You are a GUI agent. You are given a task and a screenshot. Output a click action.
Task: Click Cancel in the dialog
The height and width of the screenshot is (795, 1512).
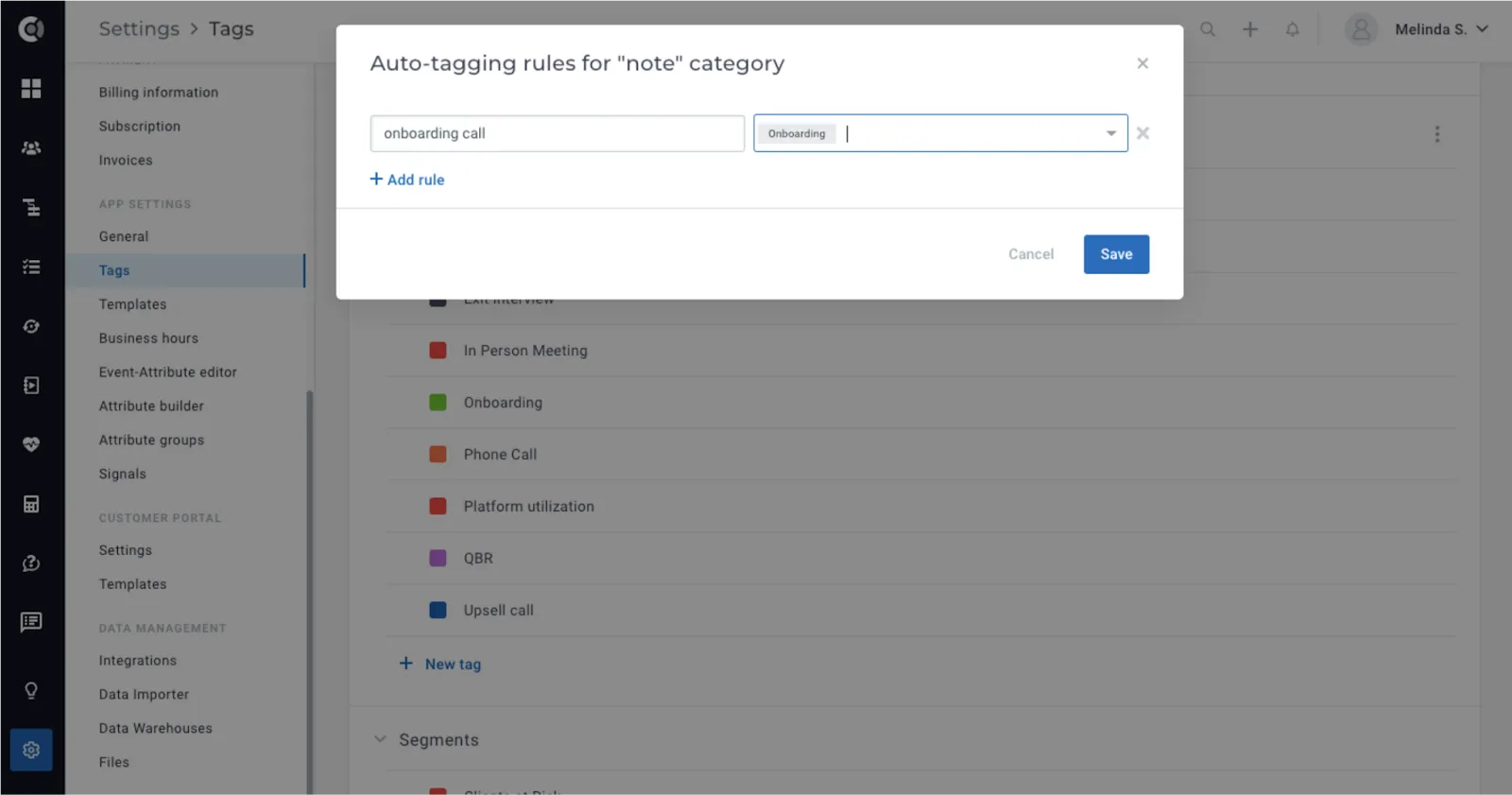coord(1031,254)
